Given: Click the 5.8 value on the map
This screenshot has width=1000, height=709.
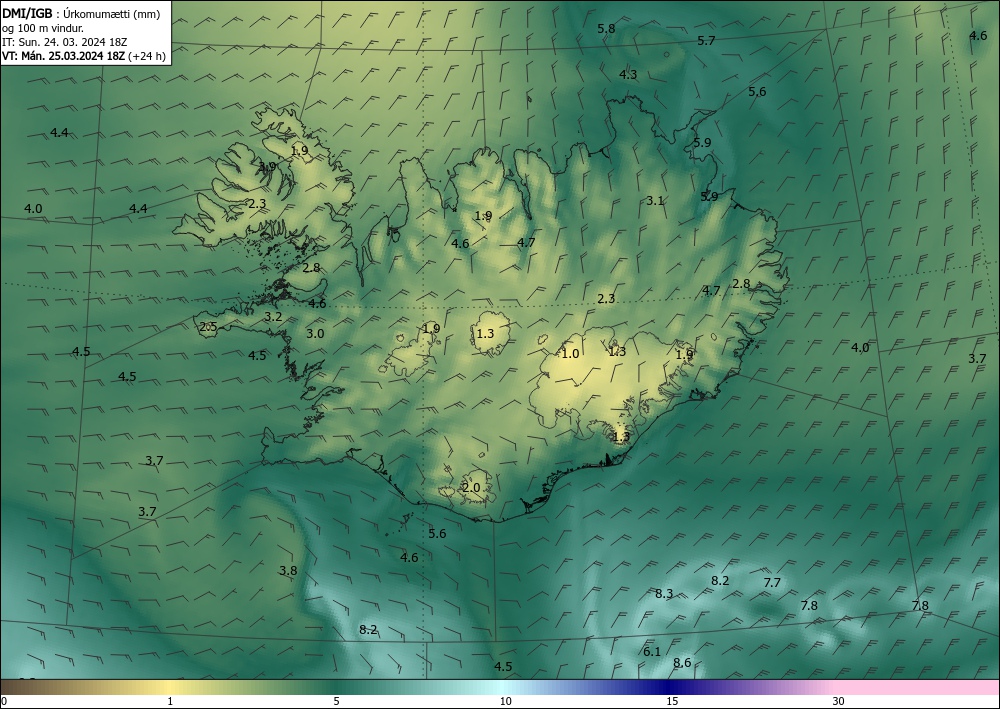Looking at the screenshot, I should [607, 29].
